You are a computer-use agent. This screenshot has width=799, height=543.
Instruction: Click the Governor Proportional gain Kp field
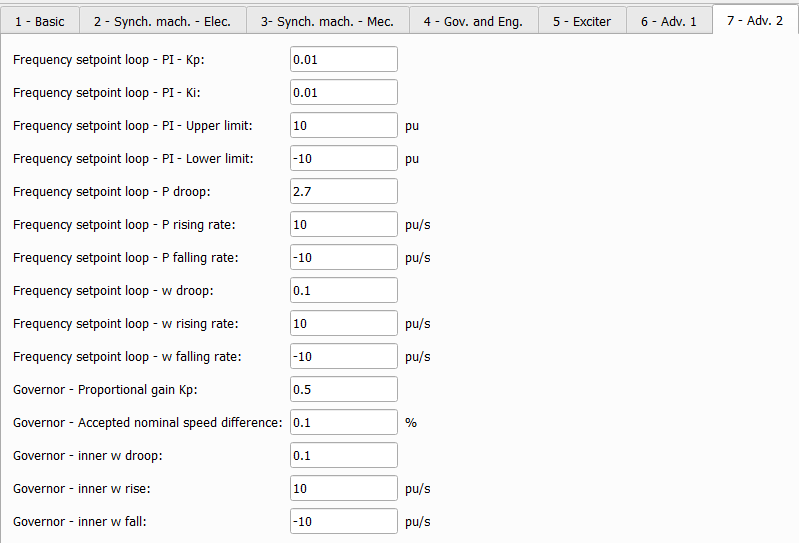(x=343, y=390)
